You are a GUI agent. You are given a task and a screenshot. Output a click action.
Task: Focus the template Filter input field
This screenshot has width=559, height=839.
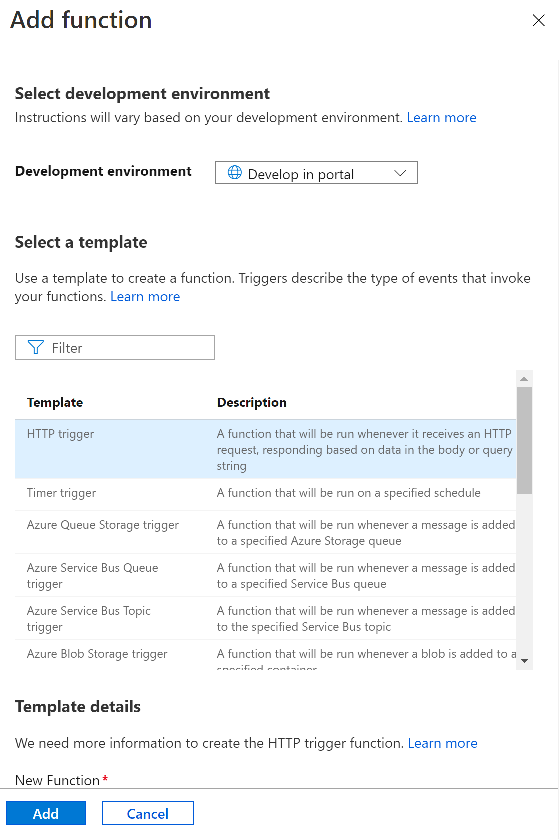coord(115,348)
